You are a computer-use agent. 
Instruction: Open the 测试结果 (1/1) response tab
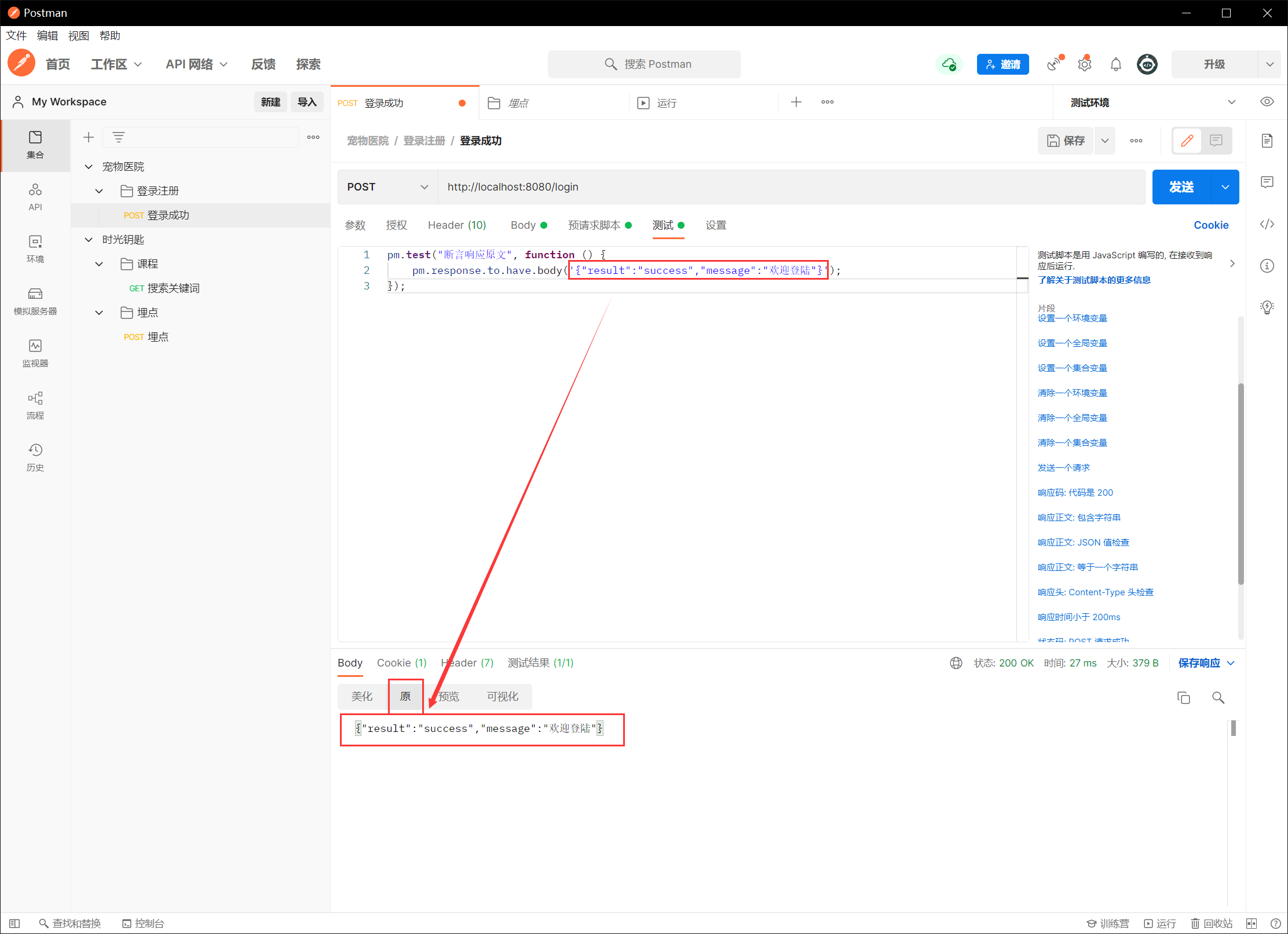[540, 663]
